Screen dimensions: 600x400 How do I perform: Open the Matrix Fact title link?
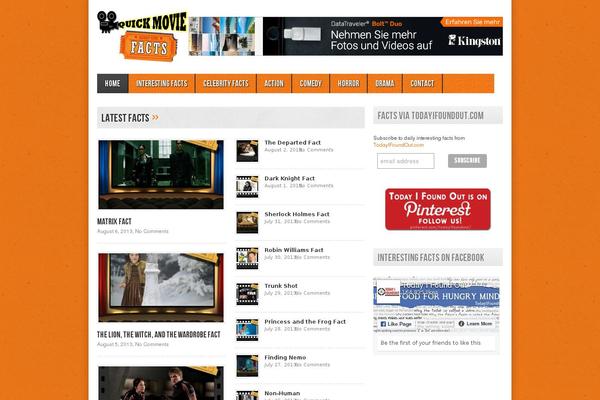(114, 221)
